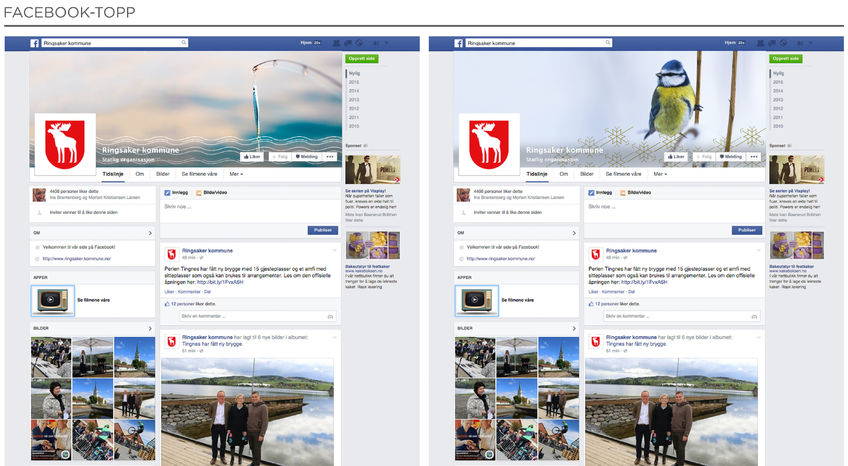Click three-dots more button on fishing-rod cover
Viewport: 848px width, 466px height.
click(x=330, y=157)
